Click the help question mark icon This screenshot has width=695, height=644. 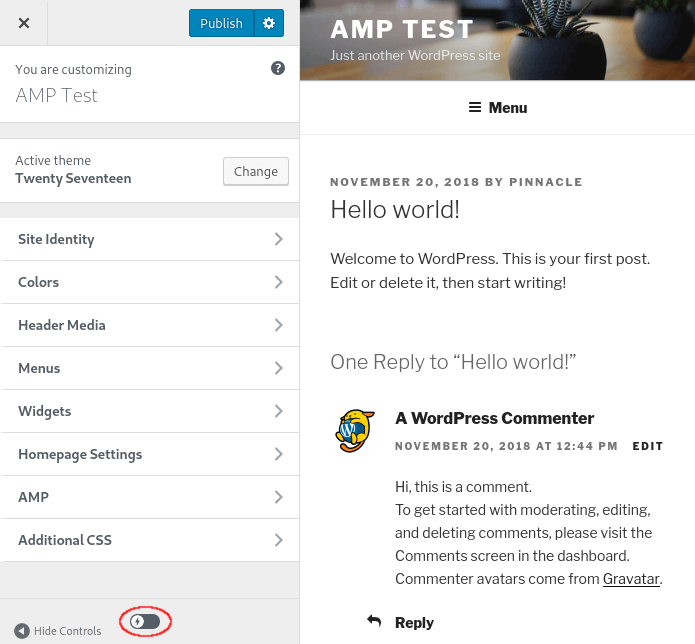tap(278, 68)
